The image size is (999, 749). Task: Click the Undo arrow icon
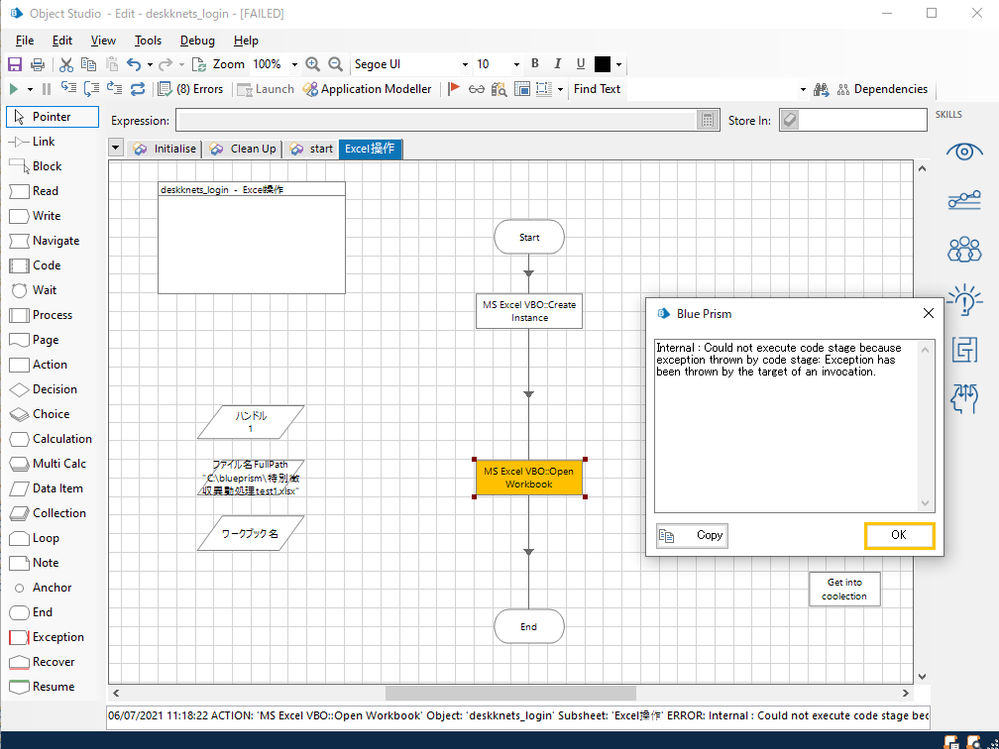coord(133,64)
